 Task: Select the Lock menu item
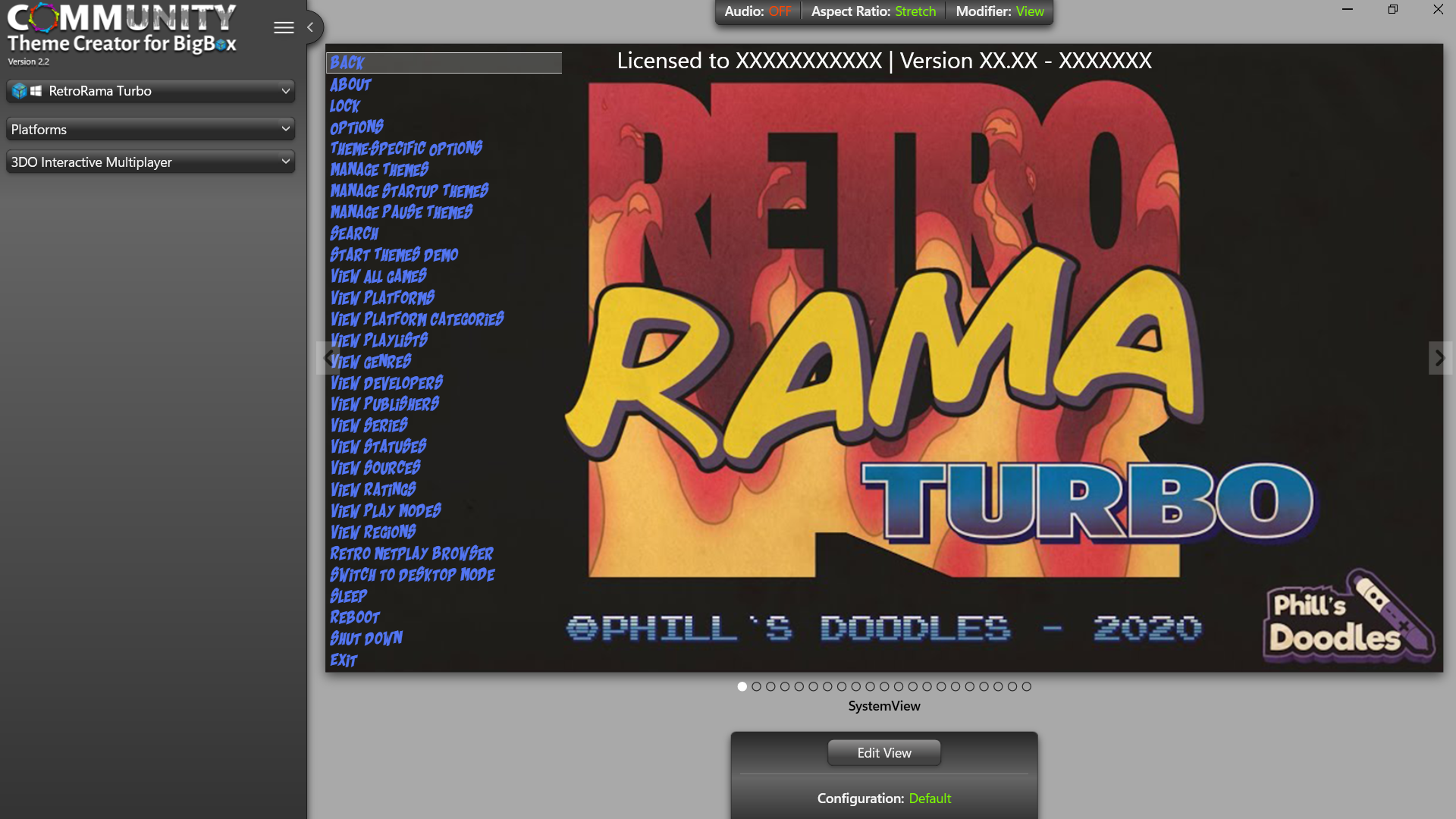pos(345,105)
